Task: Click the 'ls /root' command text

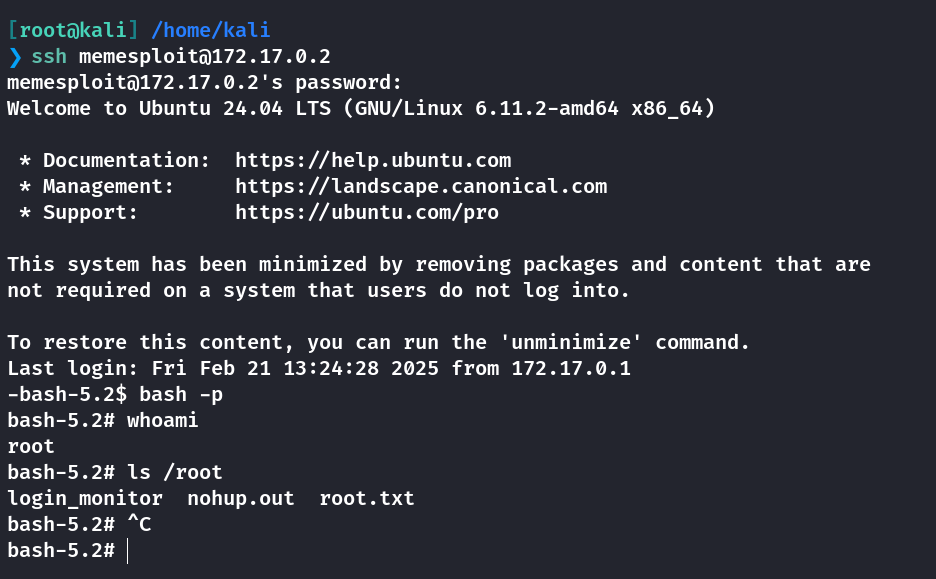Action: (x=175, y=472)
